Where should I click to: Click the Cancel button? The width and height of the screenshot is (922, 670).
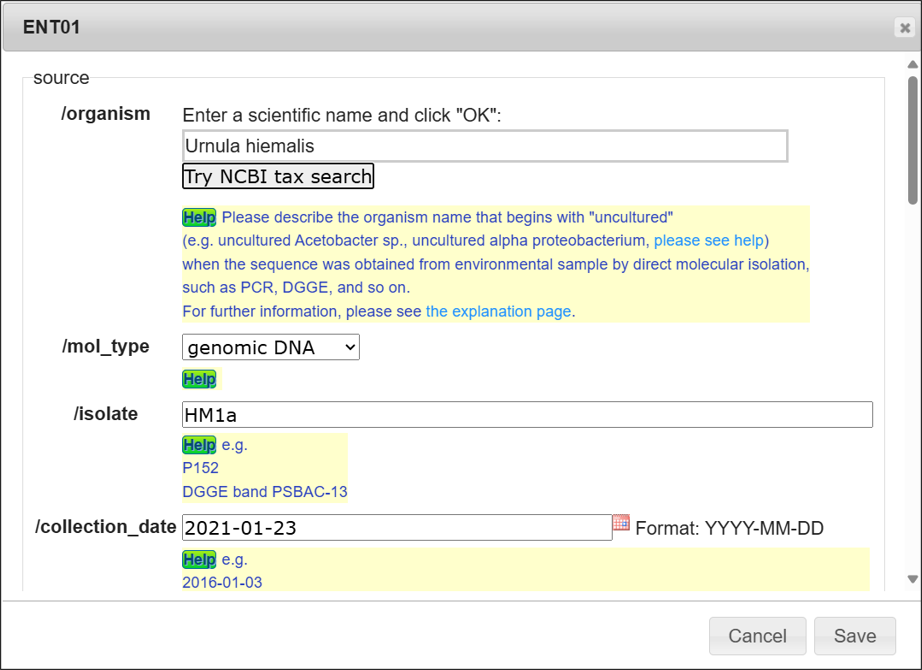[757, 635]
